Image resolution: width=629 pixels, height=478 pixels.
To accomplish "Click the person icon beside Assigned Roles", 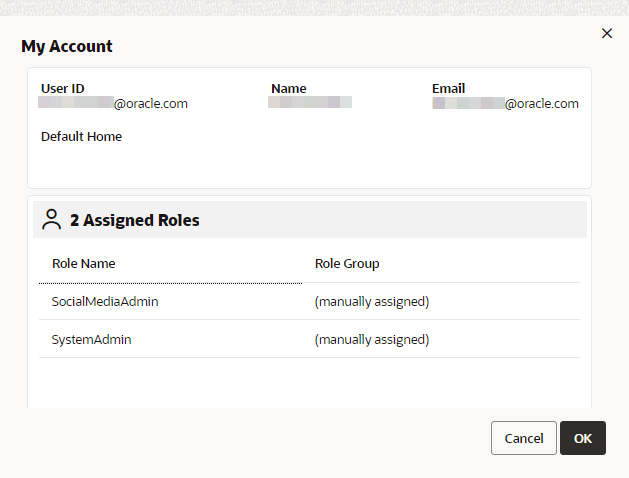I will [x=52, y=220].
